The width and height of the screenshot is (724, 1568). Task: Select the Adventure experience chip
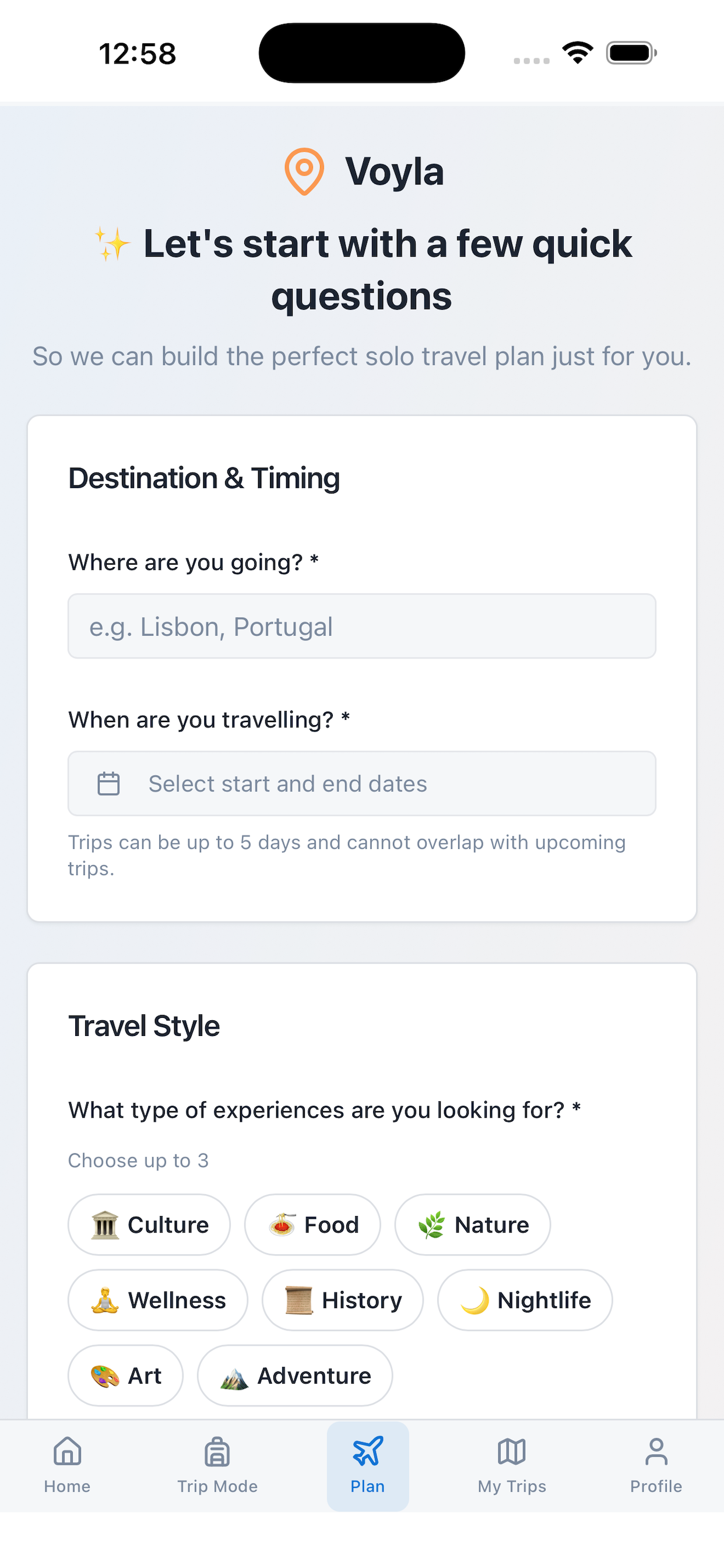pyautogui.click(x=294, y=1375)
